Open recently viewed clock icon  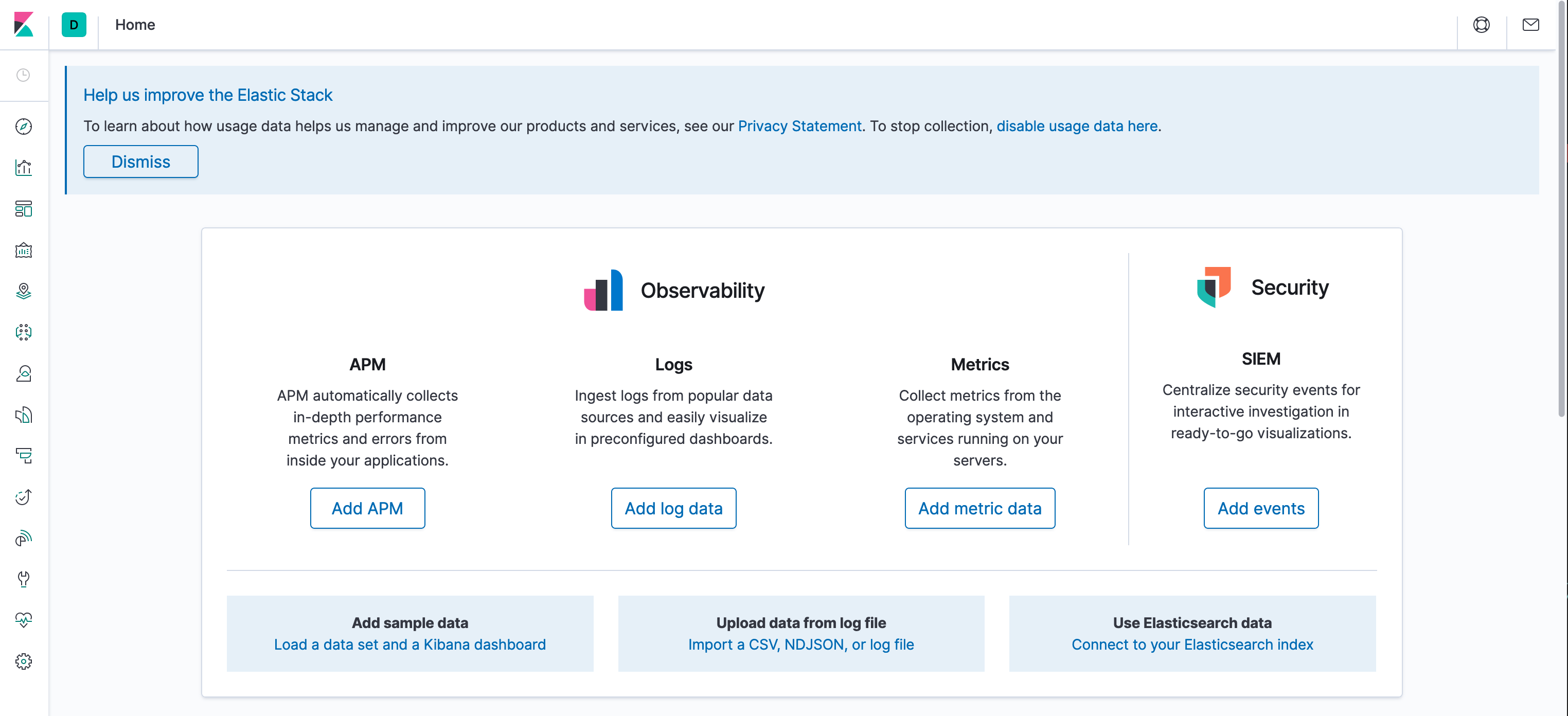point(23,75)
